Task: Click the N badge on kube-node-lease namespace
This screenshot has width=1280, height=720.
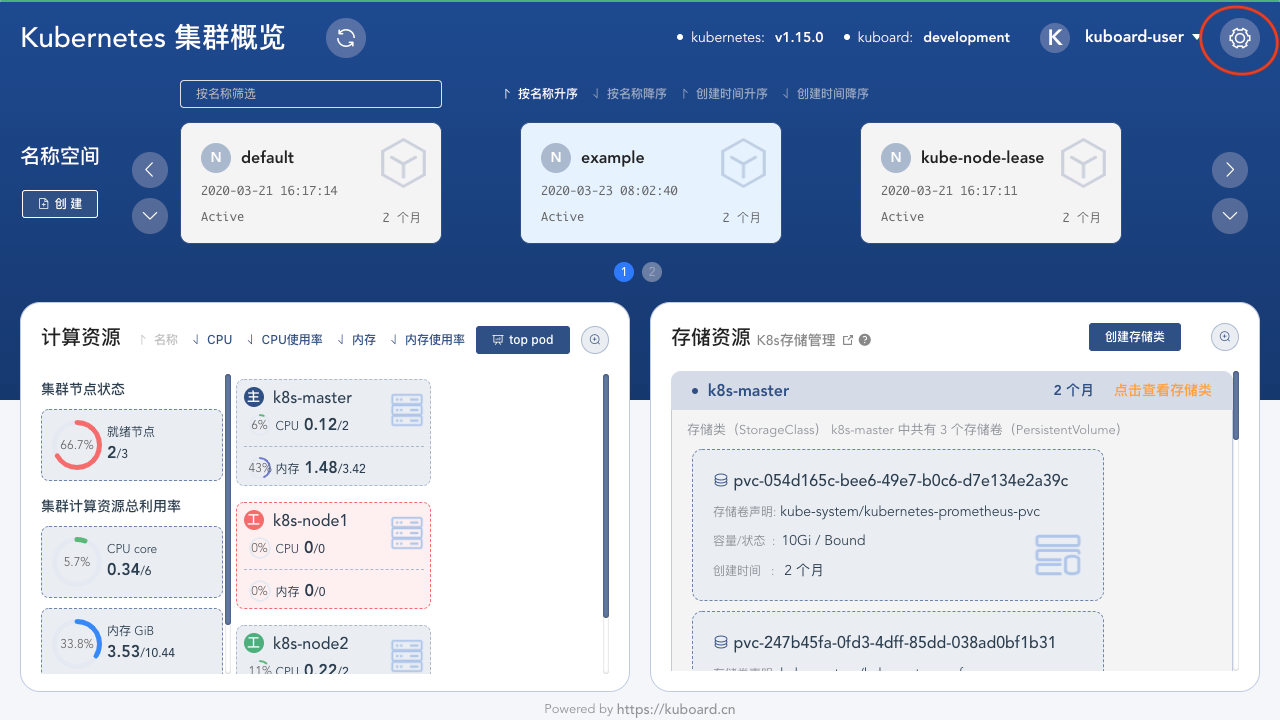Action: [x=896, y=158]
